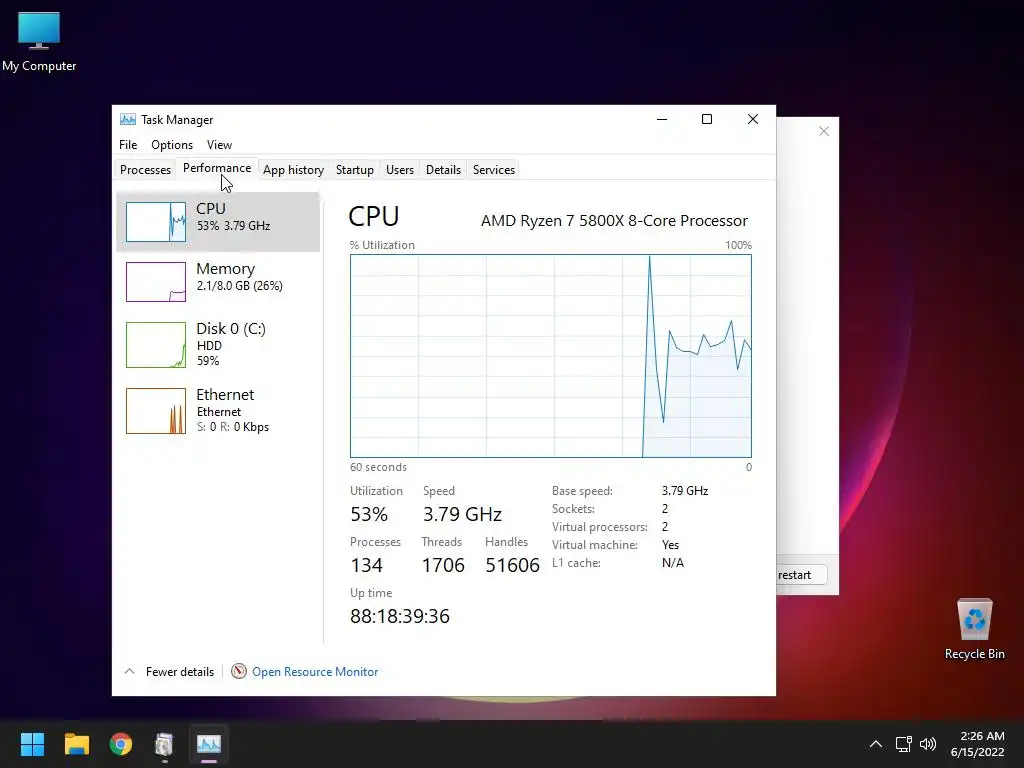Open the Options menu

[x=172, y=144]
